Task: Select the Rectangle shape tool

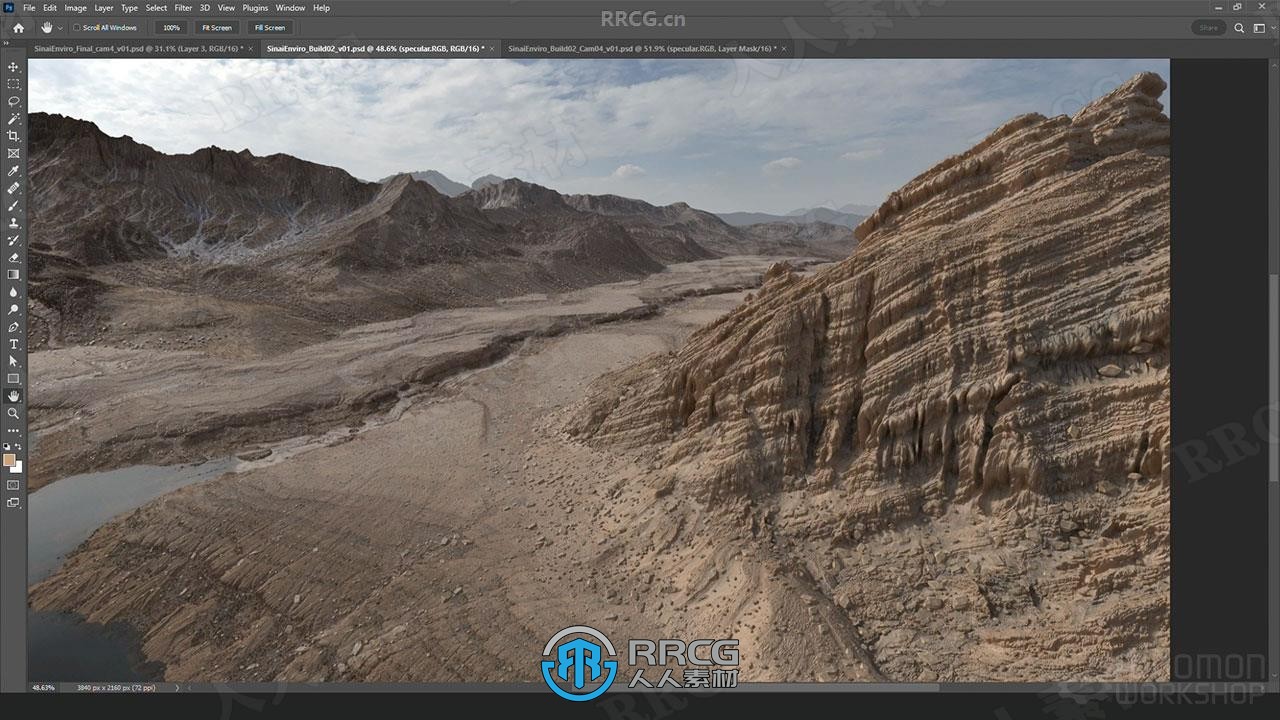Action: point(13,379)
